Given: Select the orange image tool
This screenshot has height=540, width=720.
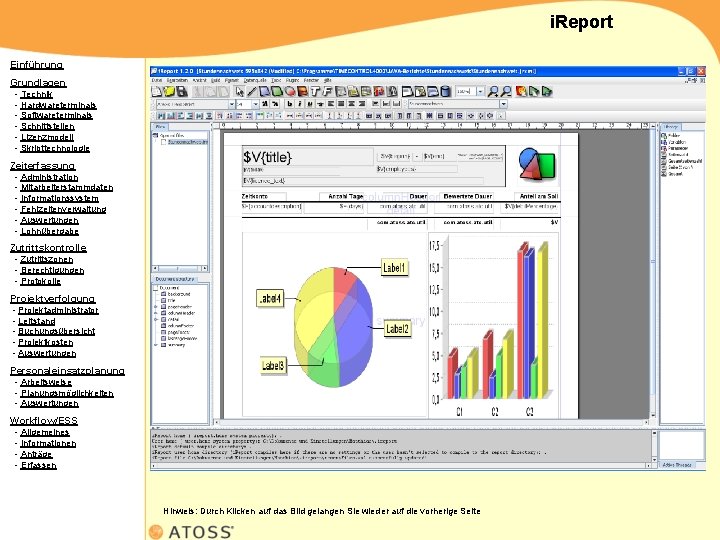Looking at the screenshot, I should (302, 91).
